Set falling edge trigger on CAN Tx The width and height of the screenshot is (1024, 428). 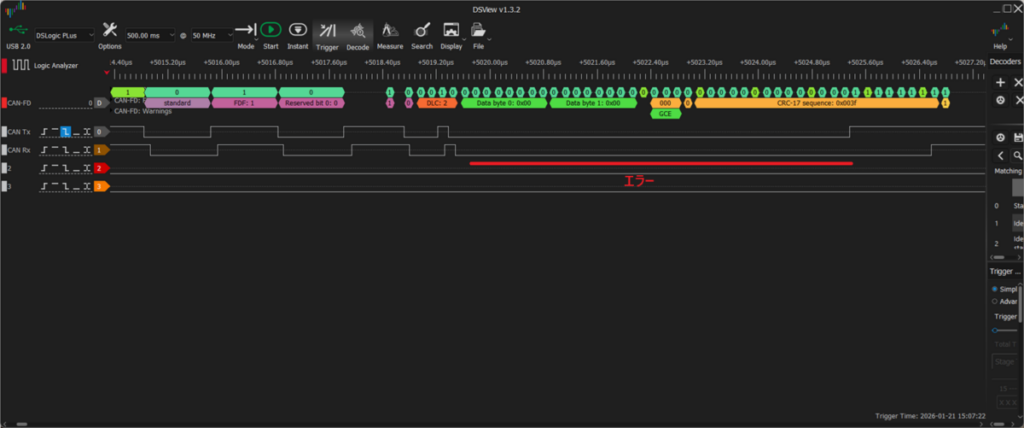[x=66, y=131]
